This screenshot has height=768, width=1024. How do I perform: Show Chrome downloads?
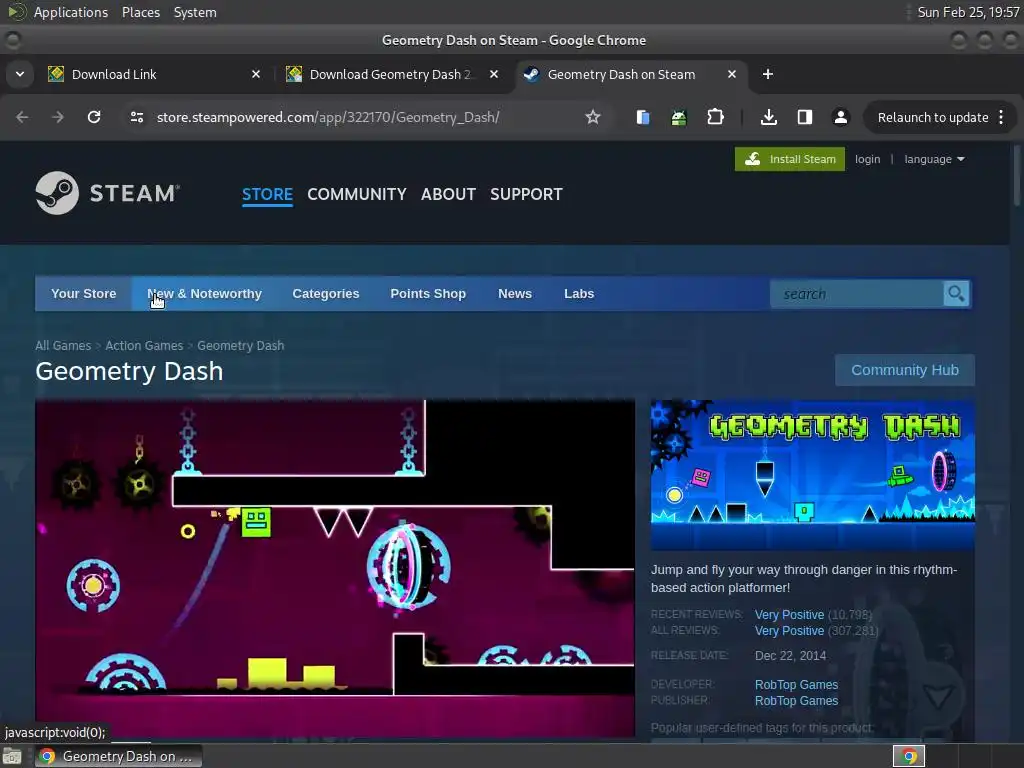(769, 117)
